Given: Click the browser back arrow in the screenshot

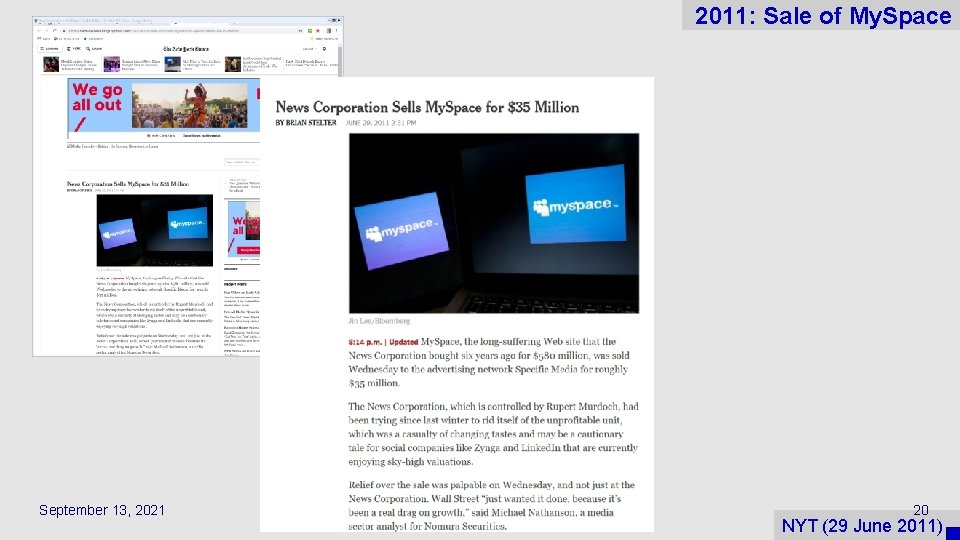Looking at the screenshot, I should 39,31.
